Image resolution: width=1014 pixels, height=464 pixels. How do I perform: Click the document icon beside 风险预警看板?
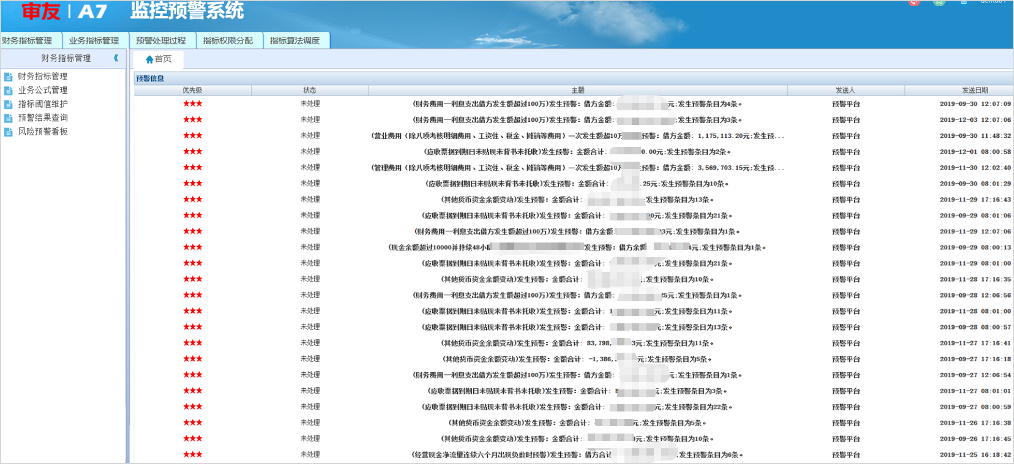8,132
